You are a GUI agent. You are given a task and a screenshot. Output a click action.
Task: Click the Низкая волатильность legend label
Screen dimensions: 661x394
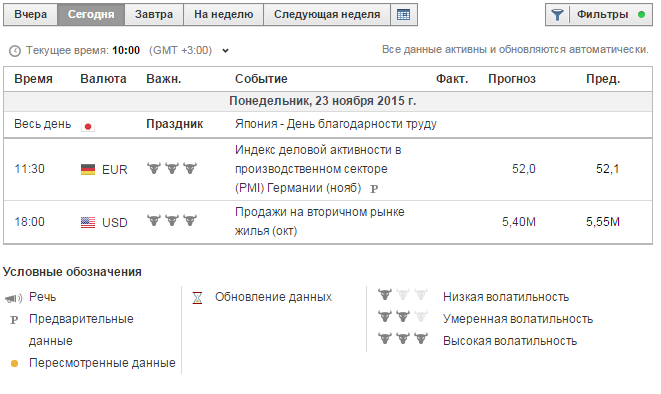click(x=506, y=297)
